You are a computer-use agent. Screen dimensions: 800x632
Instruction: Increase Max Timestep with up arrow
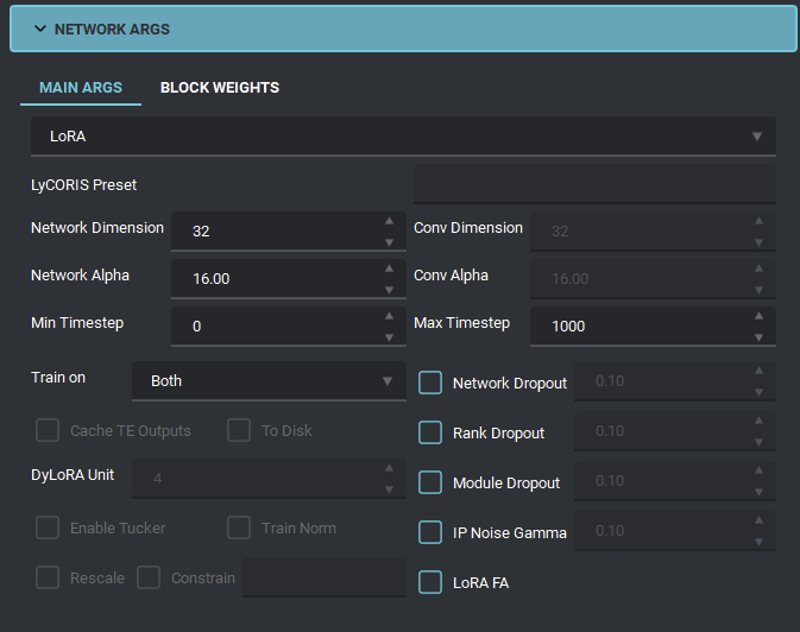759,316
